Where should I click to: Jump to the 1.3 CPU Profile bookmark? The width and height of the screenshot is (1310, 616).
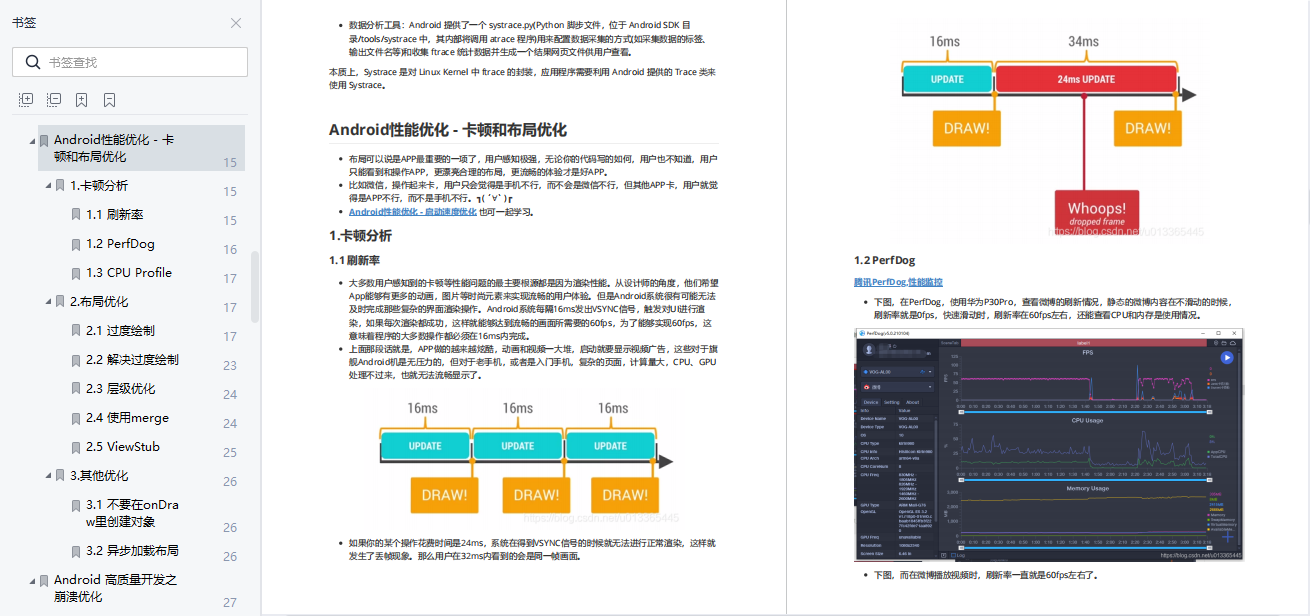[x=129, y=272]
